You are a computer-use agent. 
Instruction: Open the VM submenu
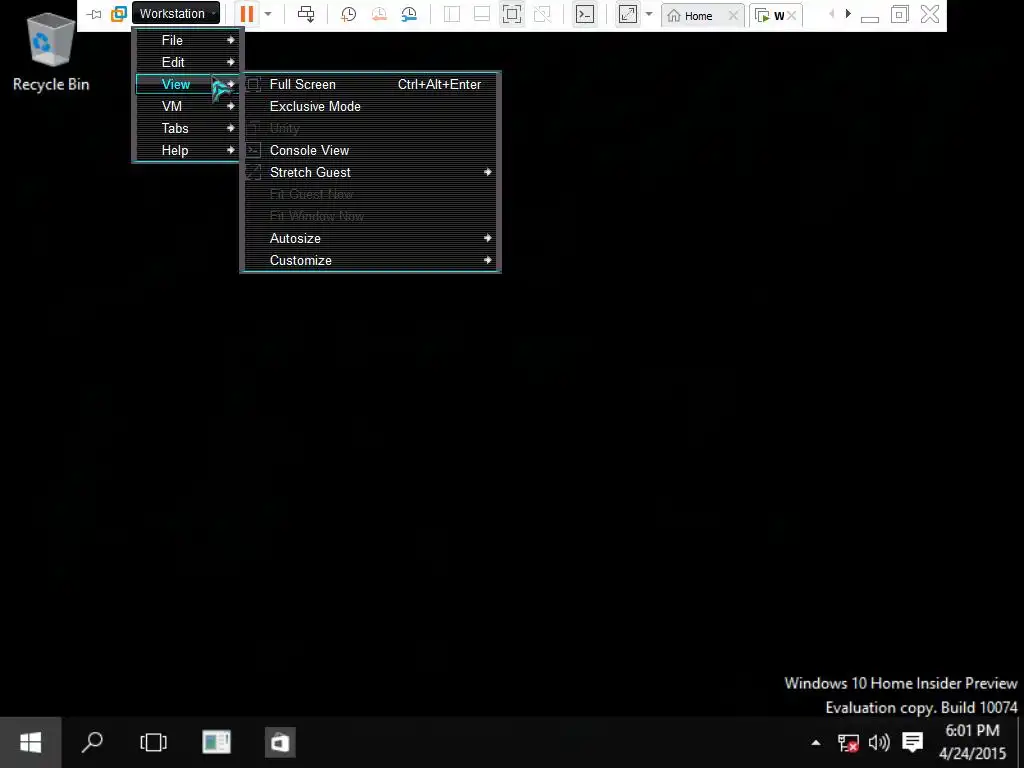(x=188, y=106)
